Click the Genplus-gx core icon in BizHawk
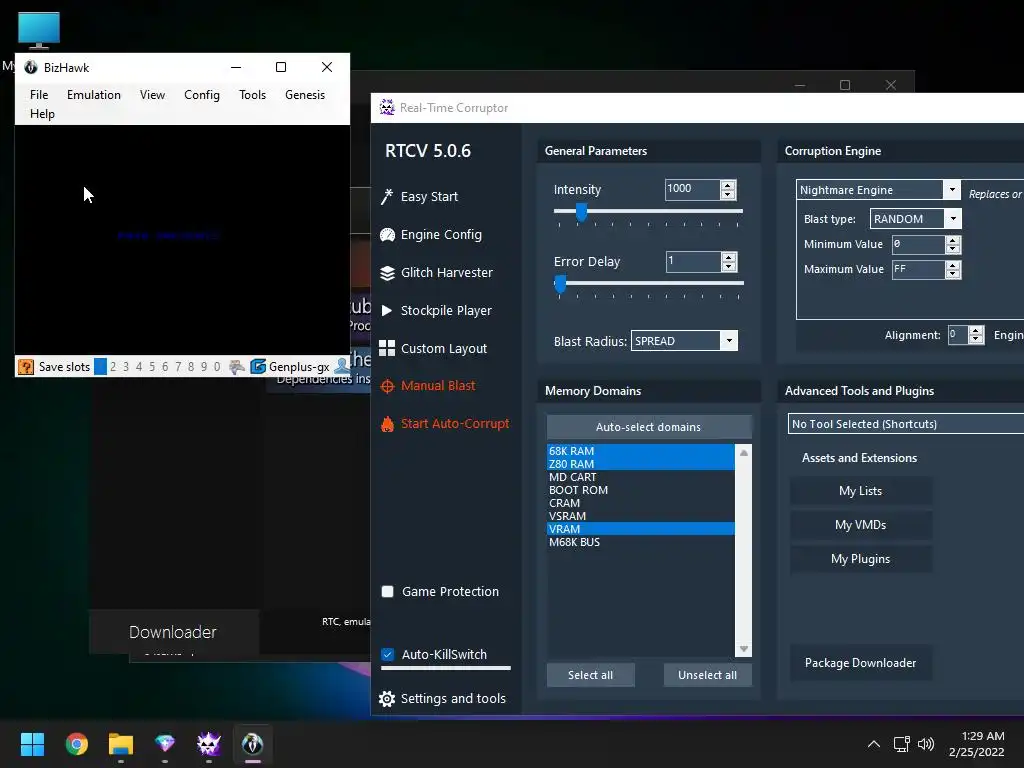This screenshot has width=1024, height=768. pyautogui.click(x=258, y=367)
